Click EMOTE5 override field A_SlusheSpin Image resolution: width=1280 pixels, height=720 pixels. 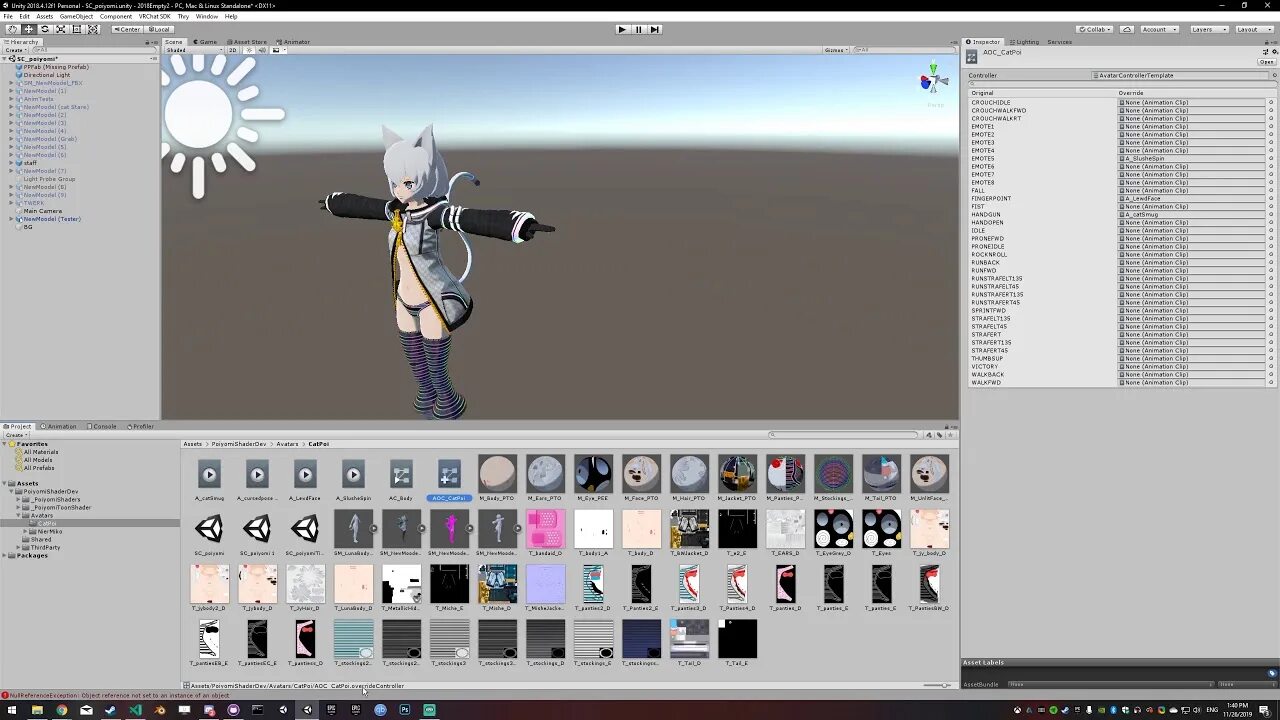pos(1191,158)
